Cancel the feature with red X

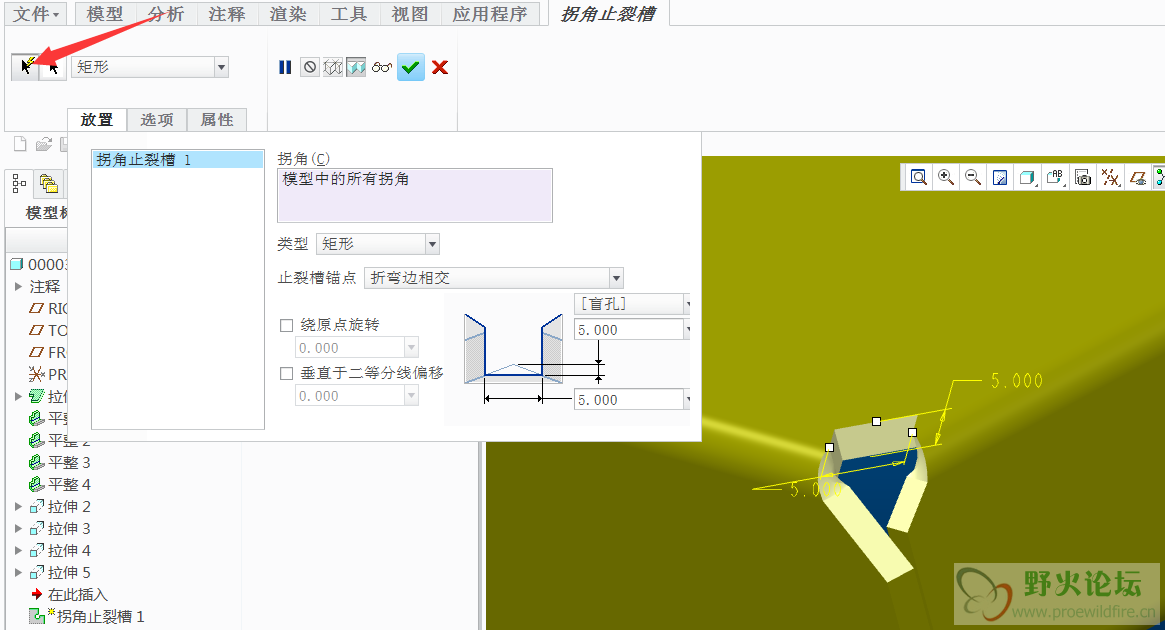[x=440, y=68]
